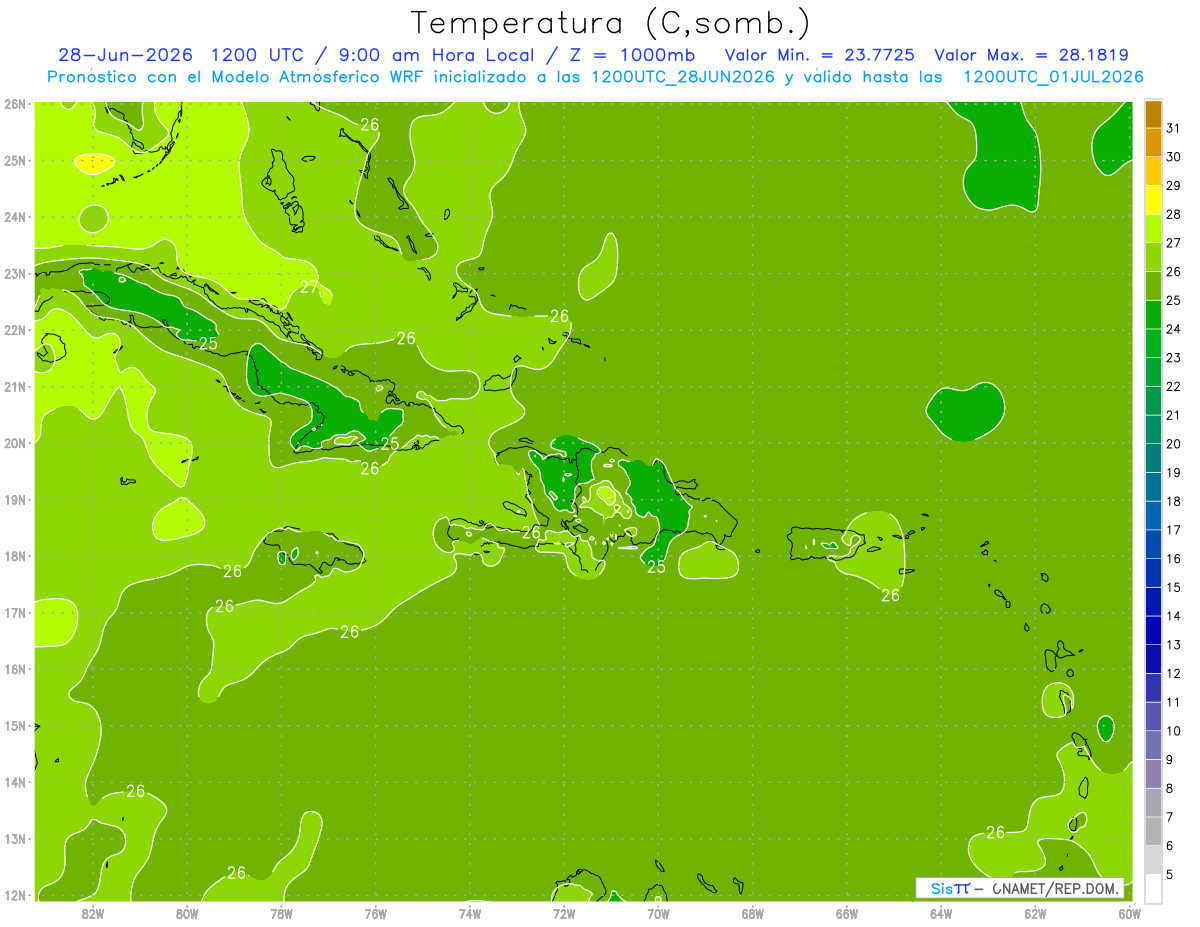Click the longitude axis label "72W"
Screen dimensions: 1200x927
tap(564, 913)
